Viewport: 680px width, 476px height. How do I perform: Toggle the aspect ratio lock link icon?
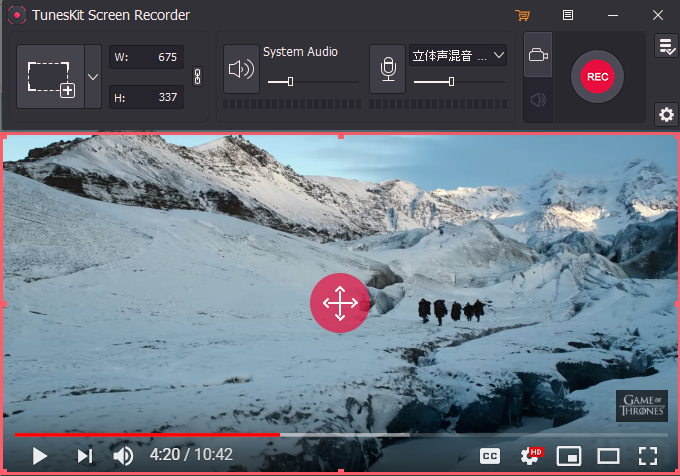pyautogui.click(x=197, y=77)
